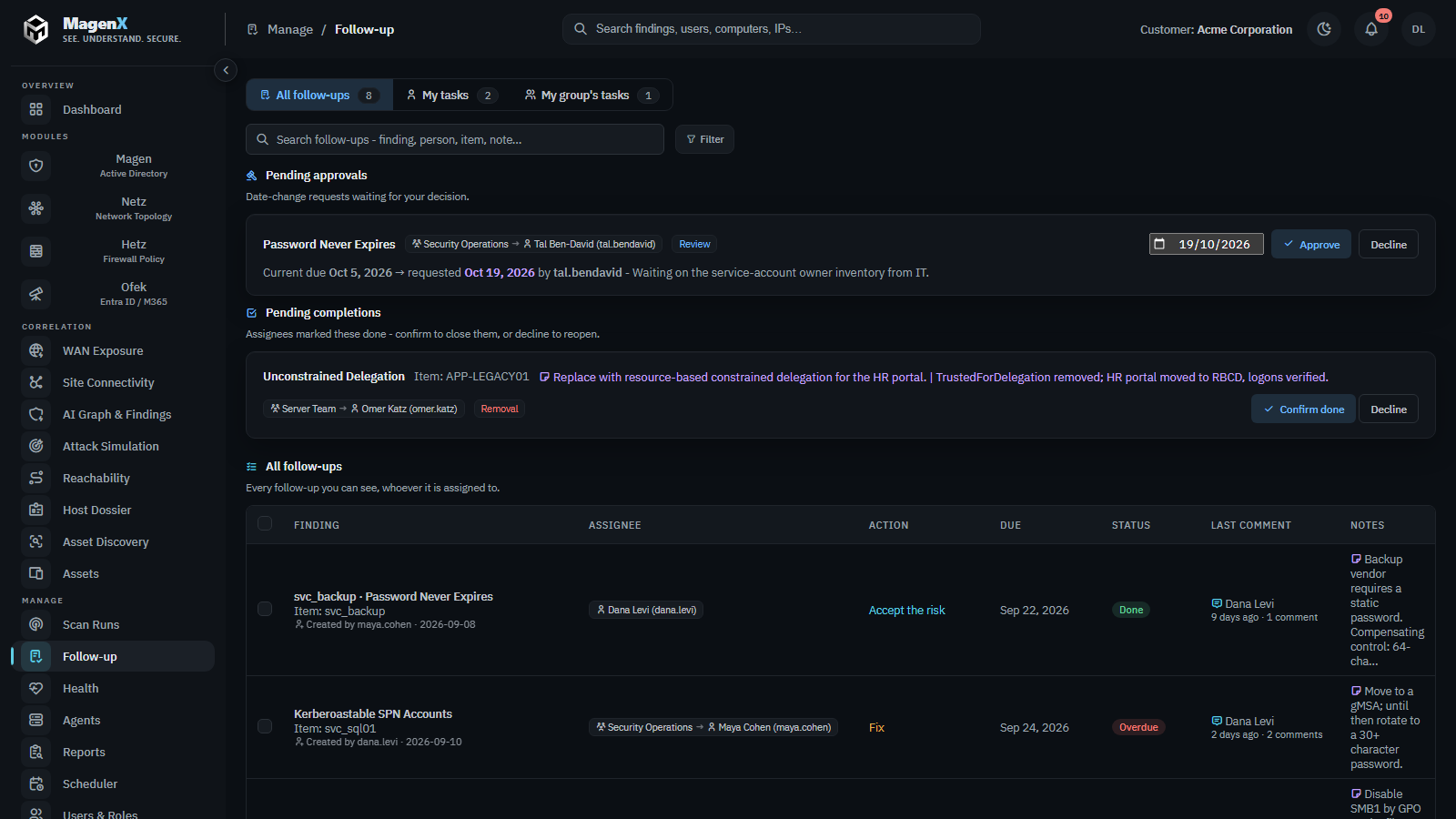
Task: Approve the Password Never Expires request
Action: tap(1311, 244)
